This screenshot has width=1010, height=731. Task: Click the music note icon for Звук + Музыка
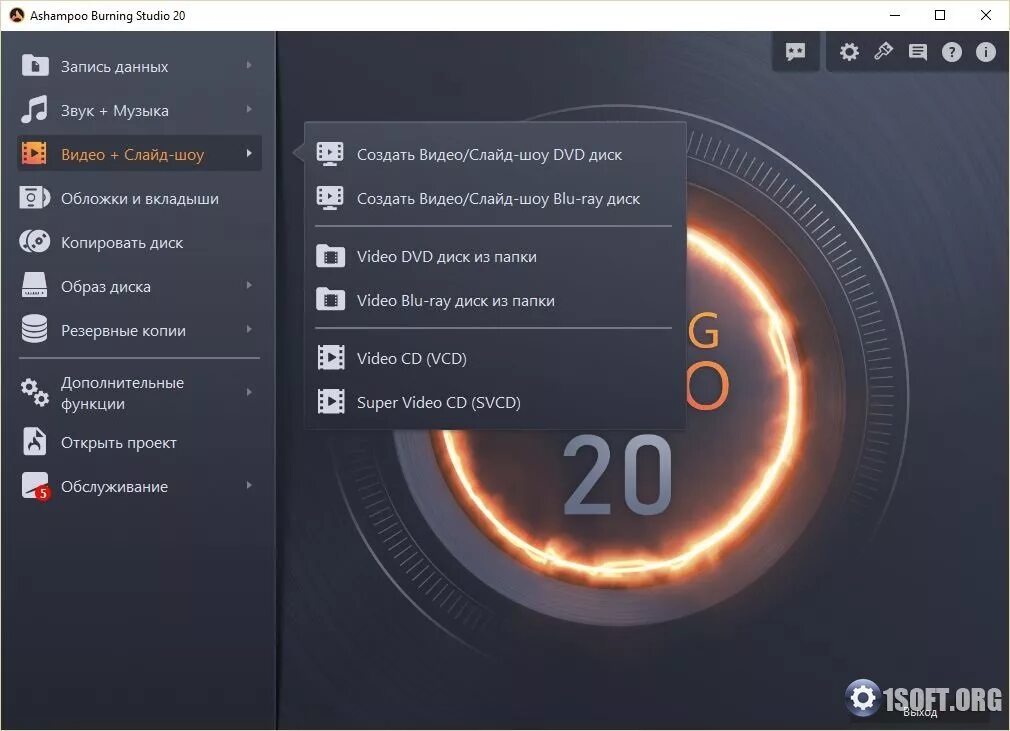(x=34, y=109)
